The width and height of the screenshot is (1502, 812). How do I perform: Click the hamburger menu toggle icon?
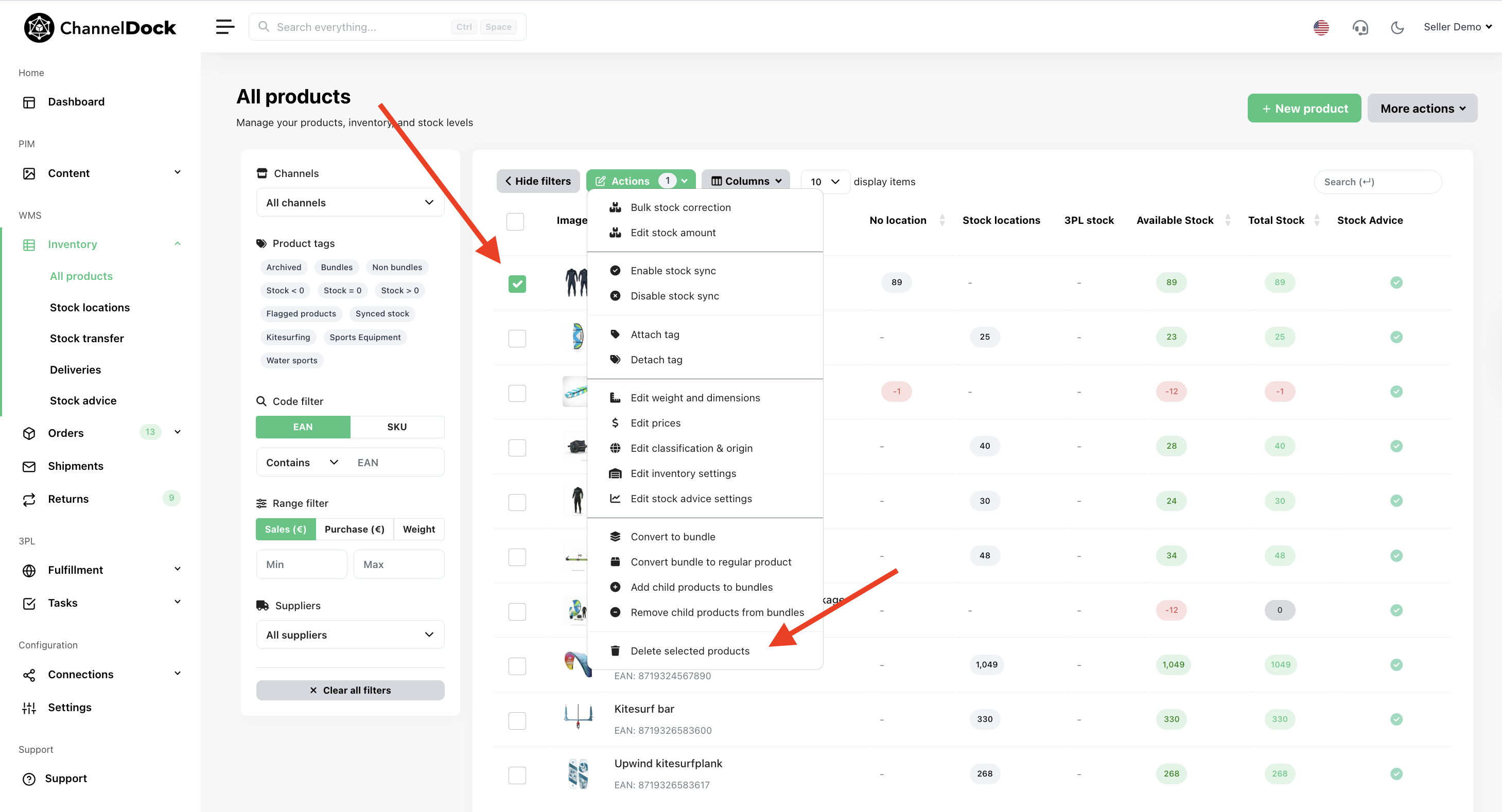[x=224, y=27]
